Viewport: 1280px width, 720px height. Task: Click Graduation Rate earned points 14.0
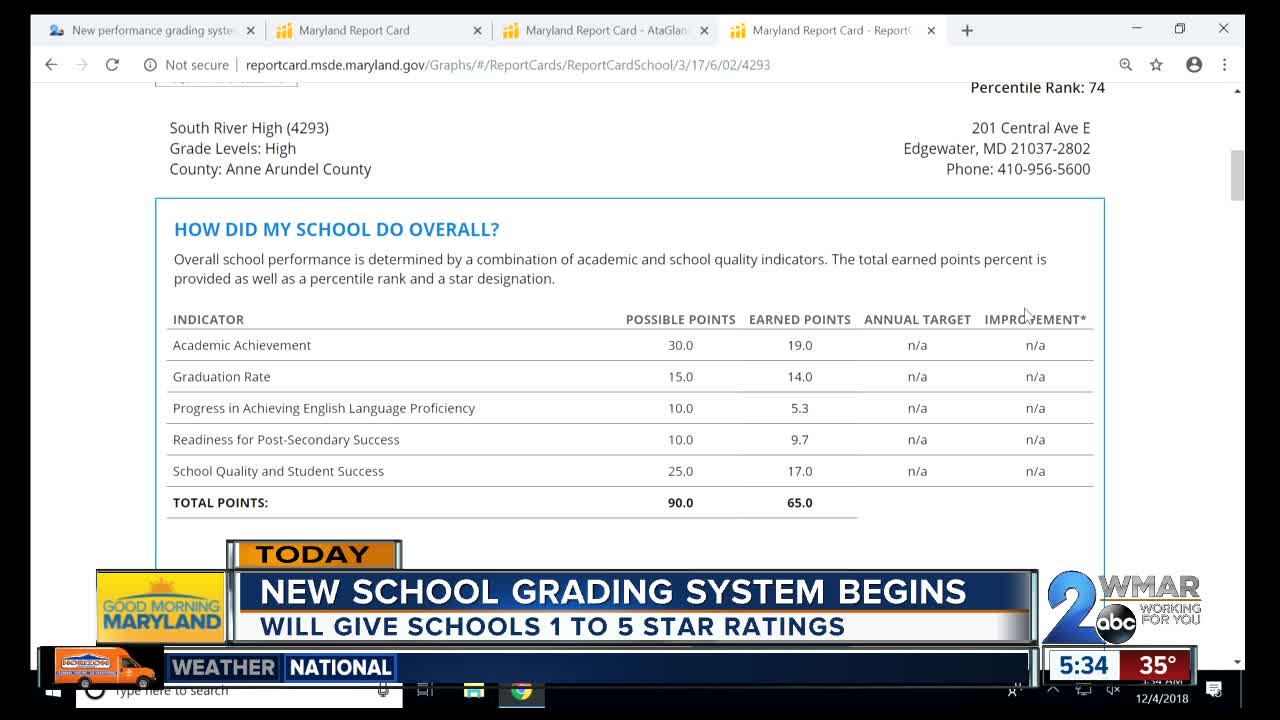click(x=800, y=376)
